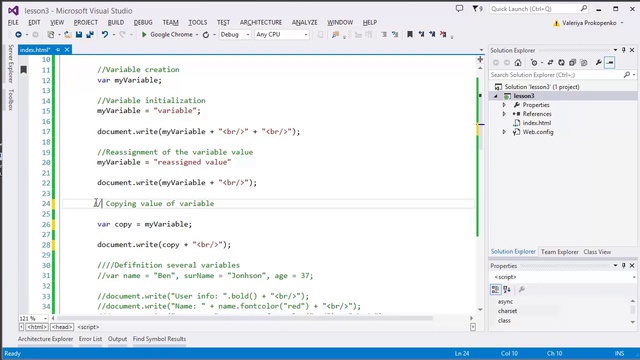Select the index.html document tab

[x=35, y=50]
